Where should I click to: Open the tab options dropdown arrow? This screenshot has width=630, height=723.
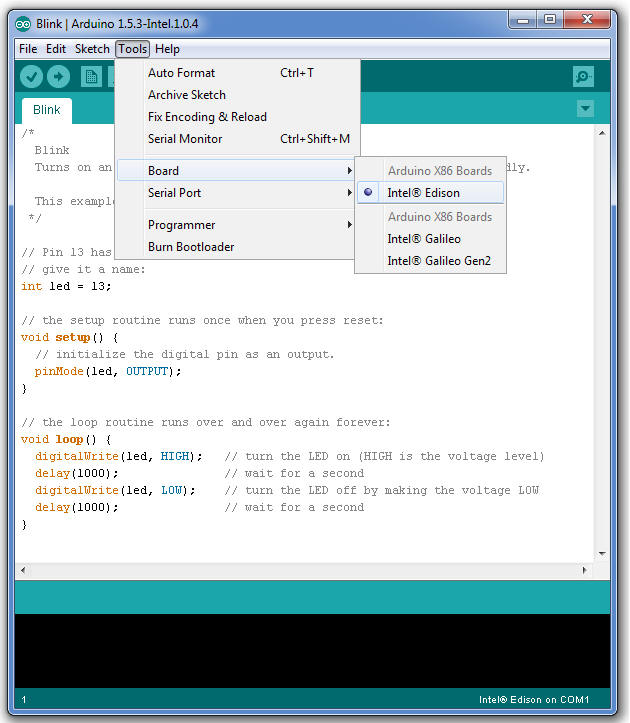pos(585,108)
